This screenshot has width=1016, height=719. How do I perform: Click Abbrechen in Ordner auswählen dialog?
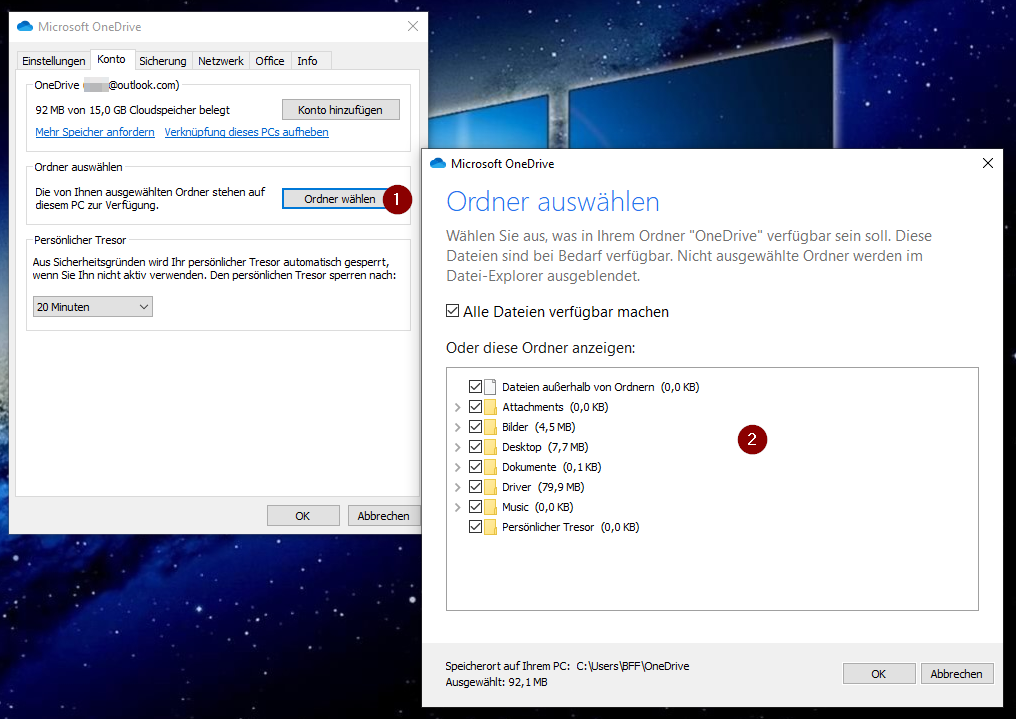pos(956,674)
